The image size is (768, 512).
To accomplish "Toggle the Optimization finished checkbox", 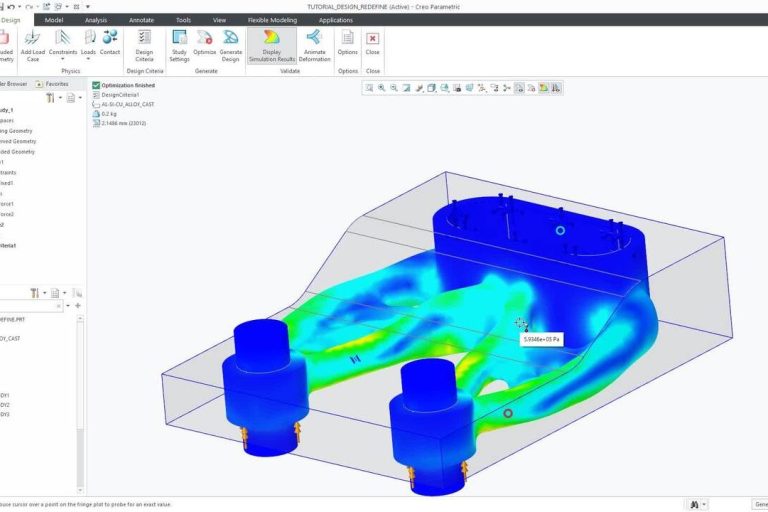I will 96,85.
